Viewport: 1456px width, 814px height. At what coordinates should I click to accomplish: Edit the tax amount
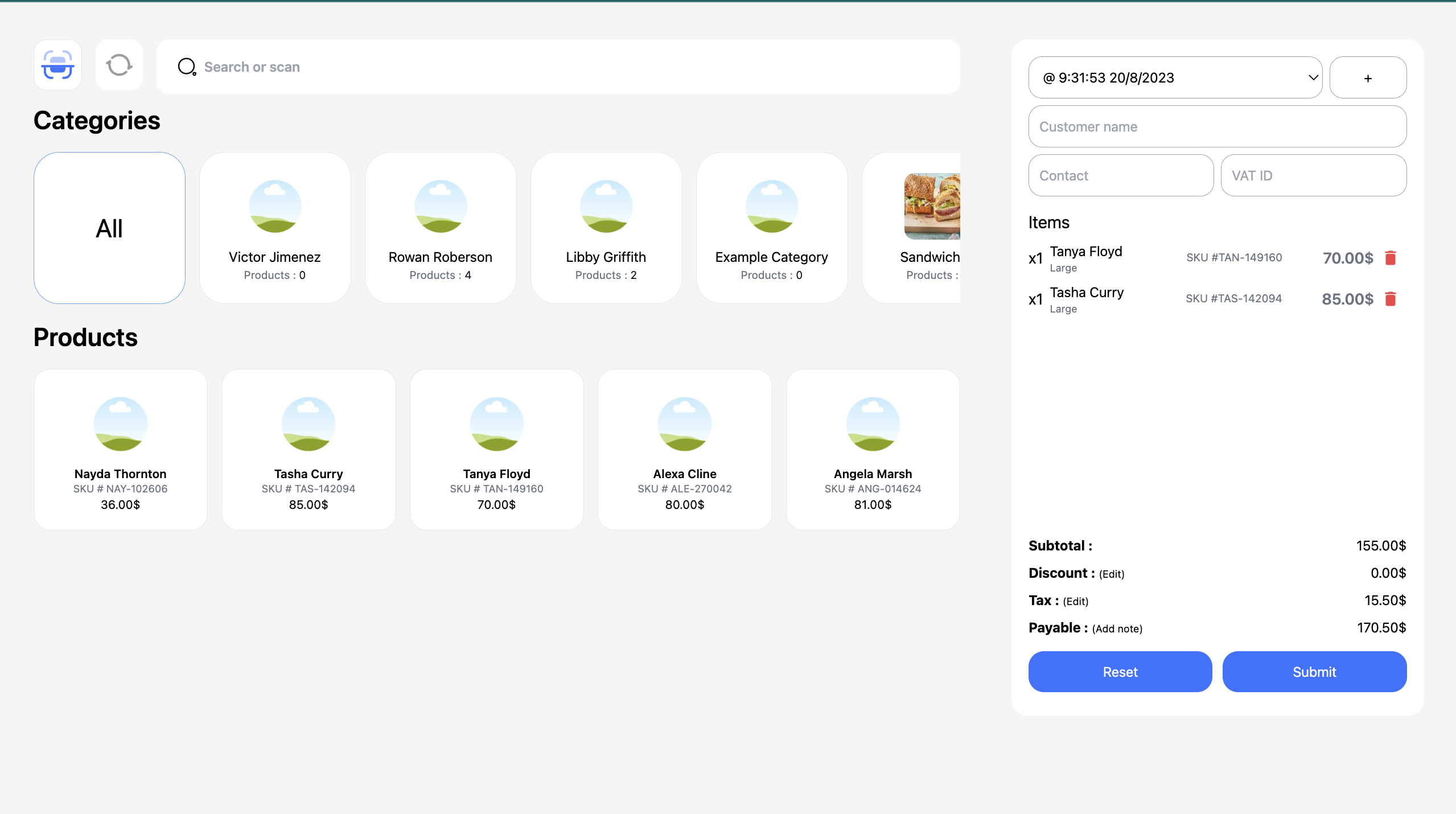click(x=1075, y=601)
